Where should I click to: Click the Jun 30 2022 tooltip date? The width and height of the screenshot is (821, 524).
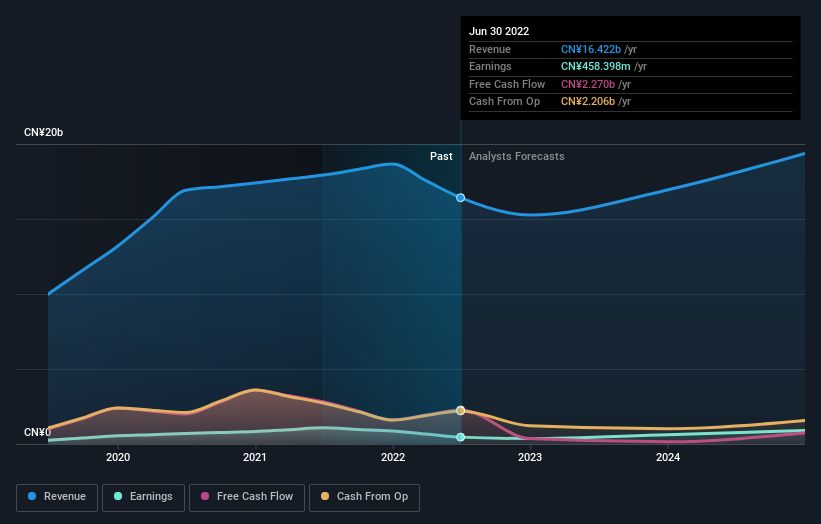pos(499,31)
